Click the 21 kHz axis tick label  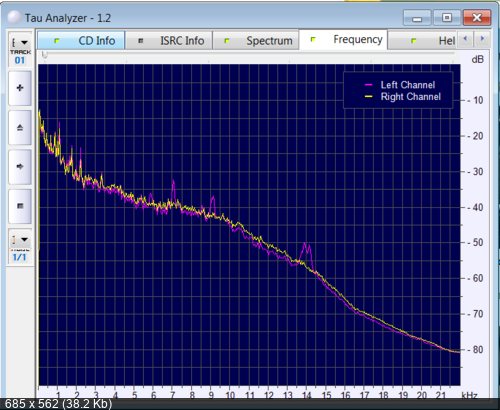441,395
